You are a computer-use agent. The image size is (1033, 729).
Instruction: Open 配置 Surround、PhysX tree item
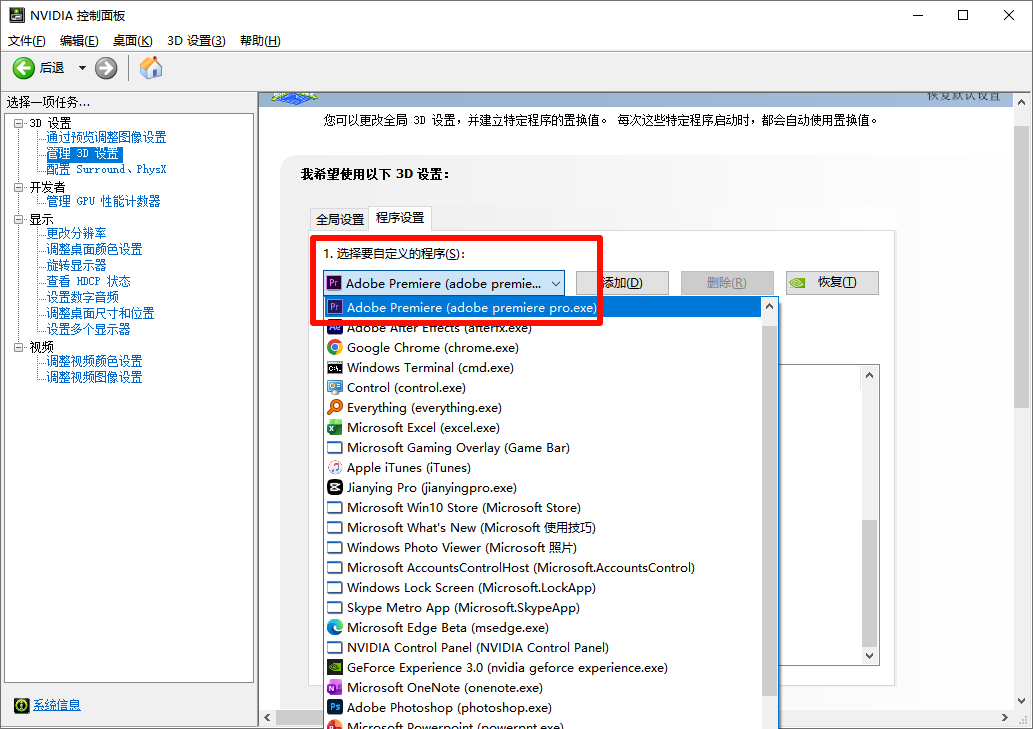click(x=106, y=169)
